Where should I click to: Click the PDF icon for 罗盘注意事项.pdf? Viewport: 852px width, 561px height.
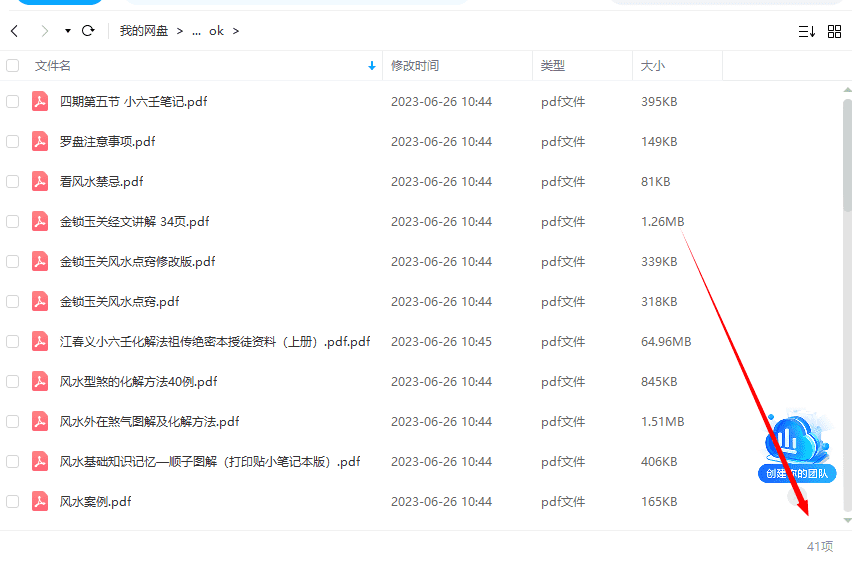click(40, 141)
